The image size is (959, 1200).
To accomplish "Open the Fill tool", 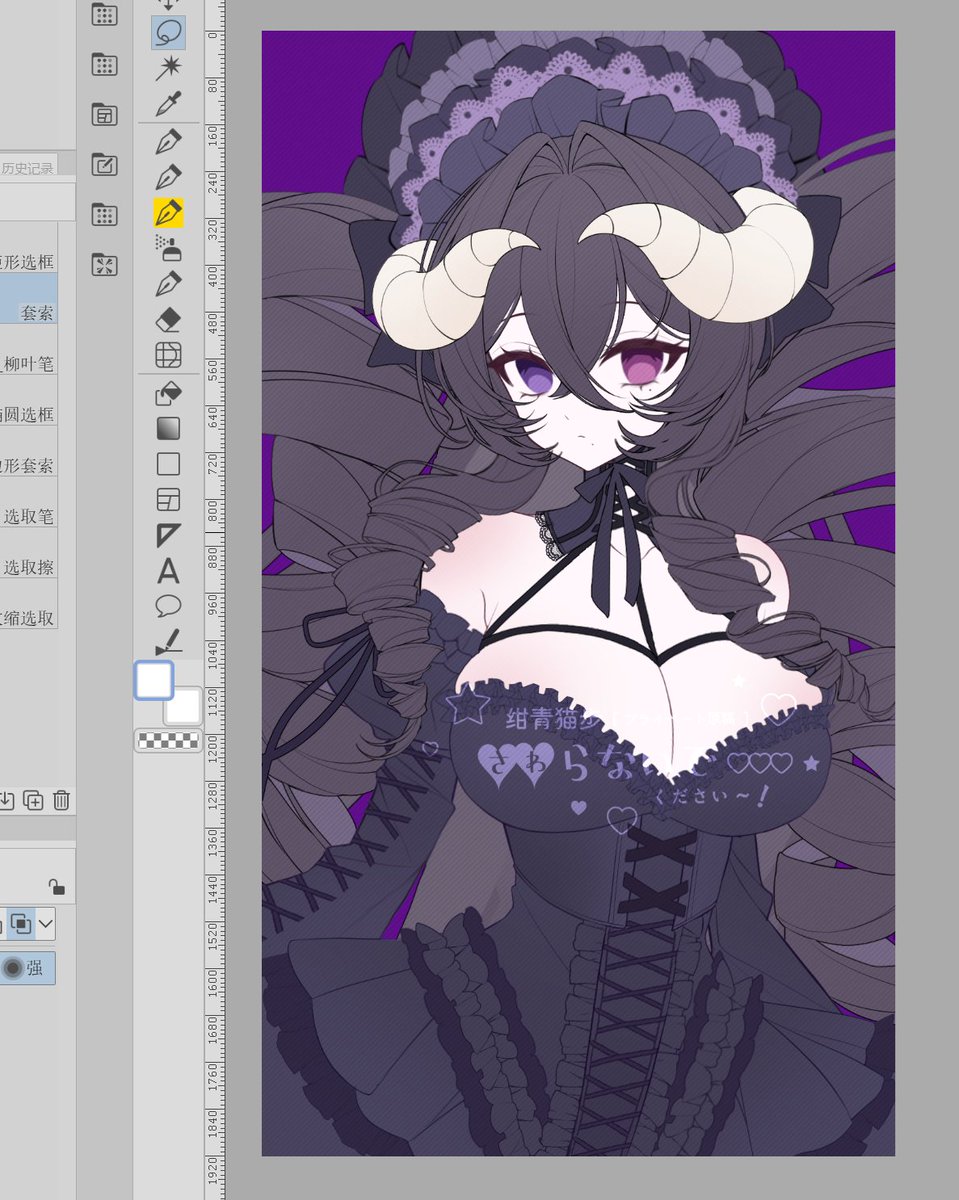I will (168, 390).
